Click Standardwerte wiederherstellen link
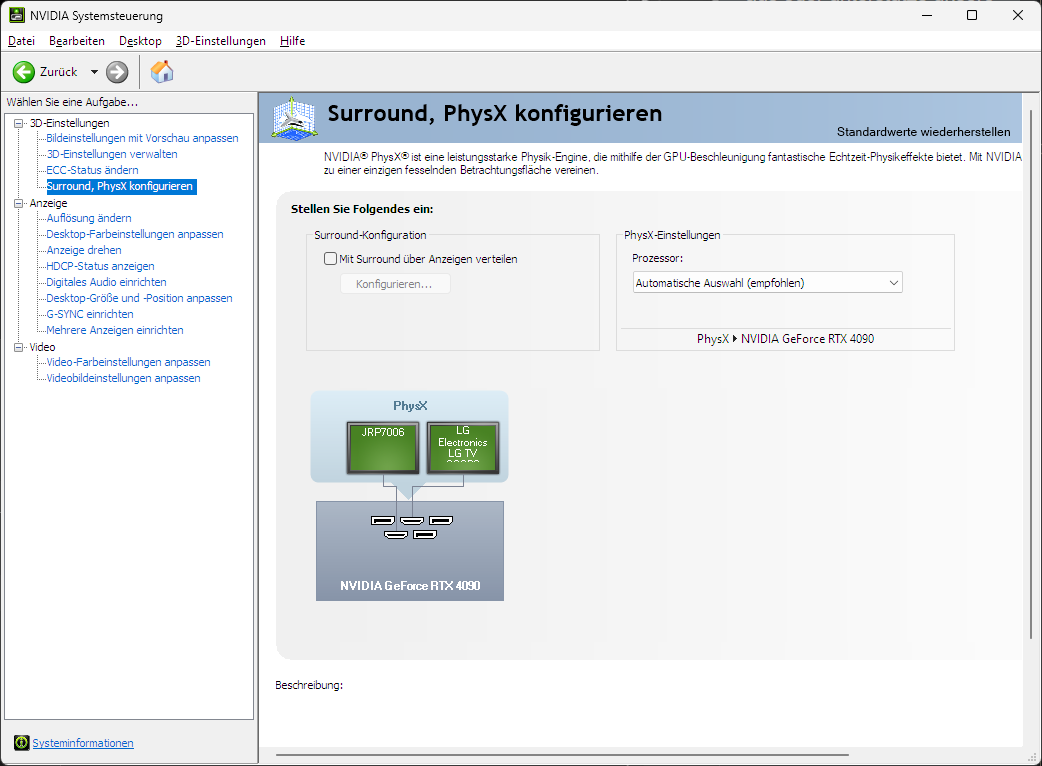The height and width of the screenshot is (766, 1042). 924,132
